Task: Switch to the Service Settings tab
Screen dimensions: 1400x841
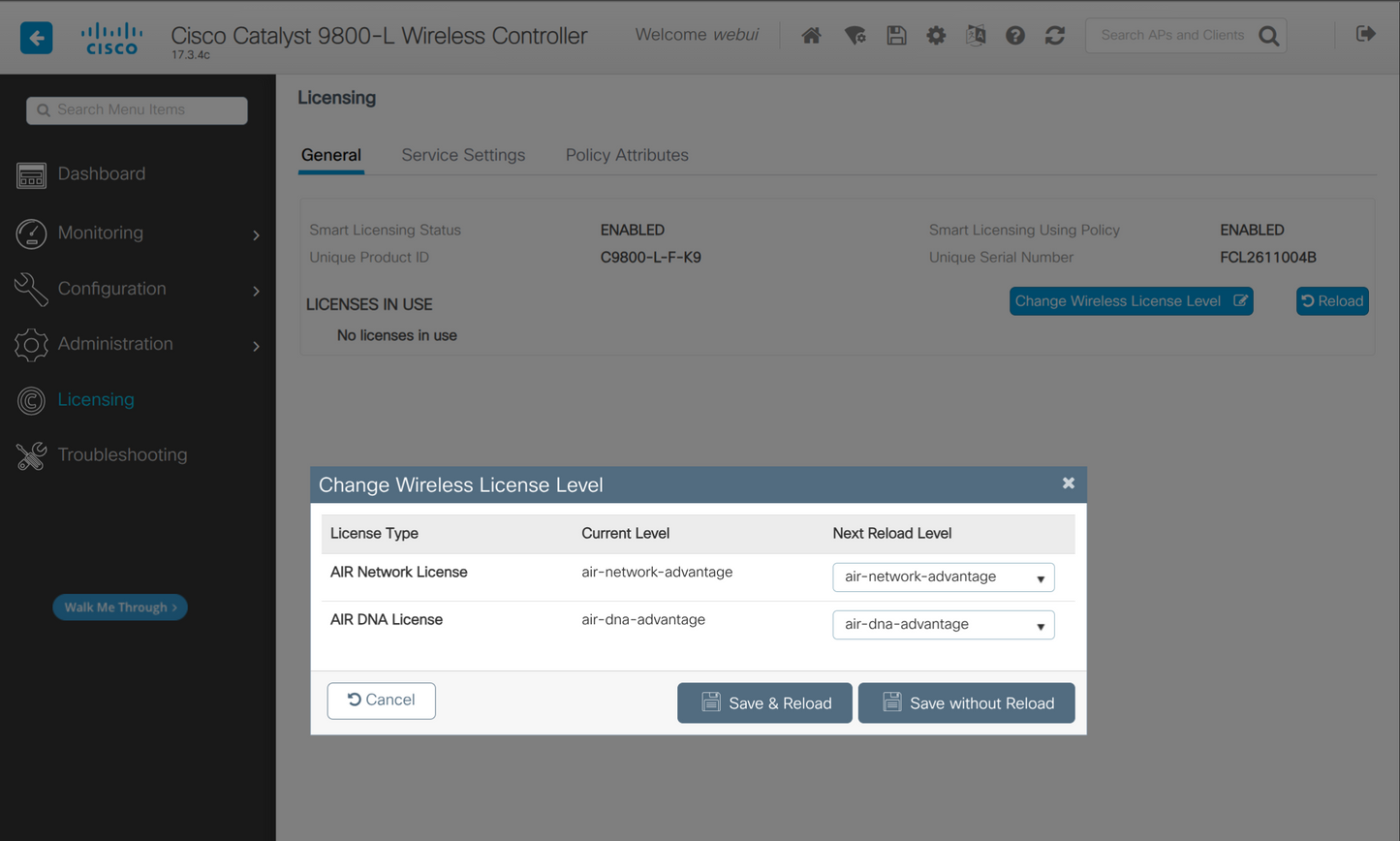Action: [x=463, y=155]
